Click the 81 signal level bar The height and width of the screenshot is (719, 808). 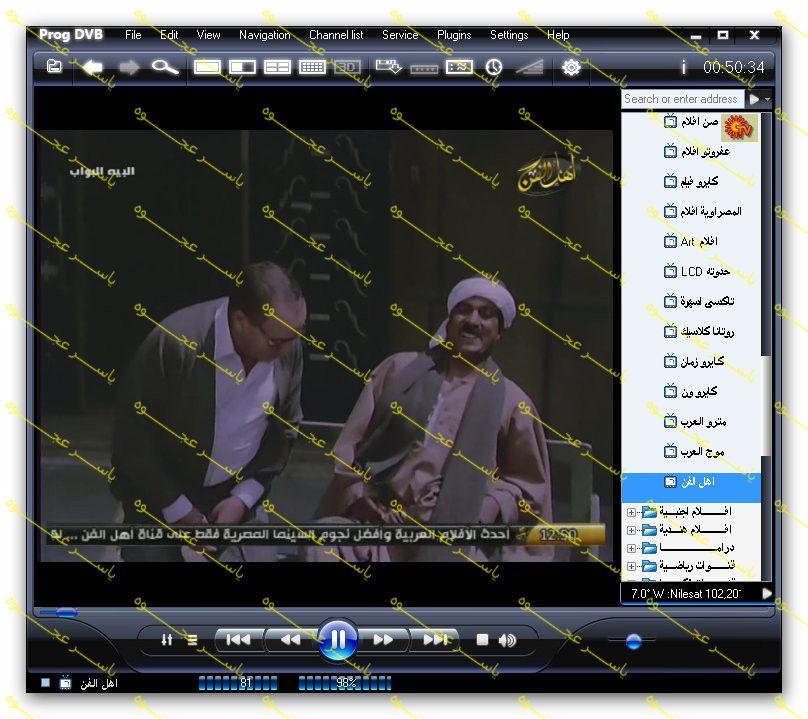coord(238,683)
